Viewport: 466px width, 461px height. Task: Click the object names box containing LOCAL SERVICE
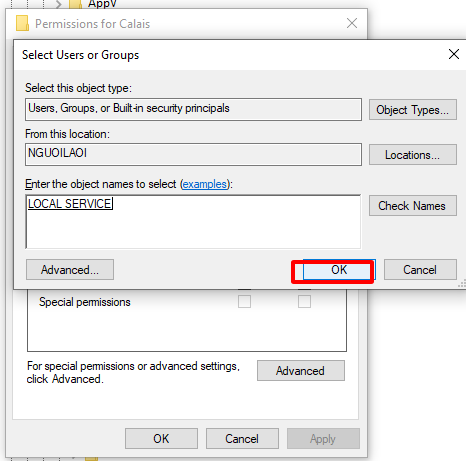point(193,222)
